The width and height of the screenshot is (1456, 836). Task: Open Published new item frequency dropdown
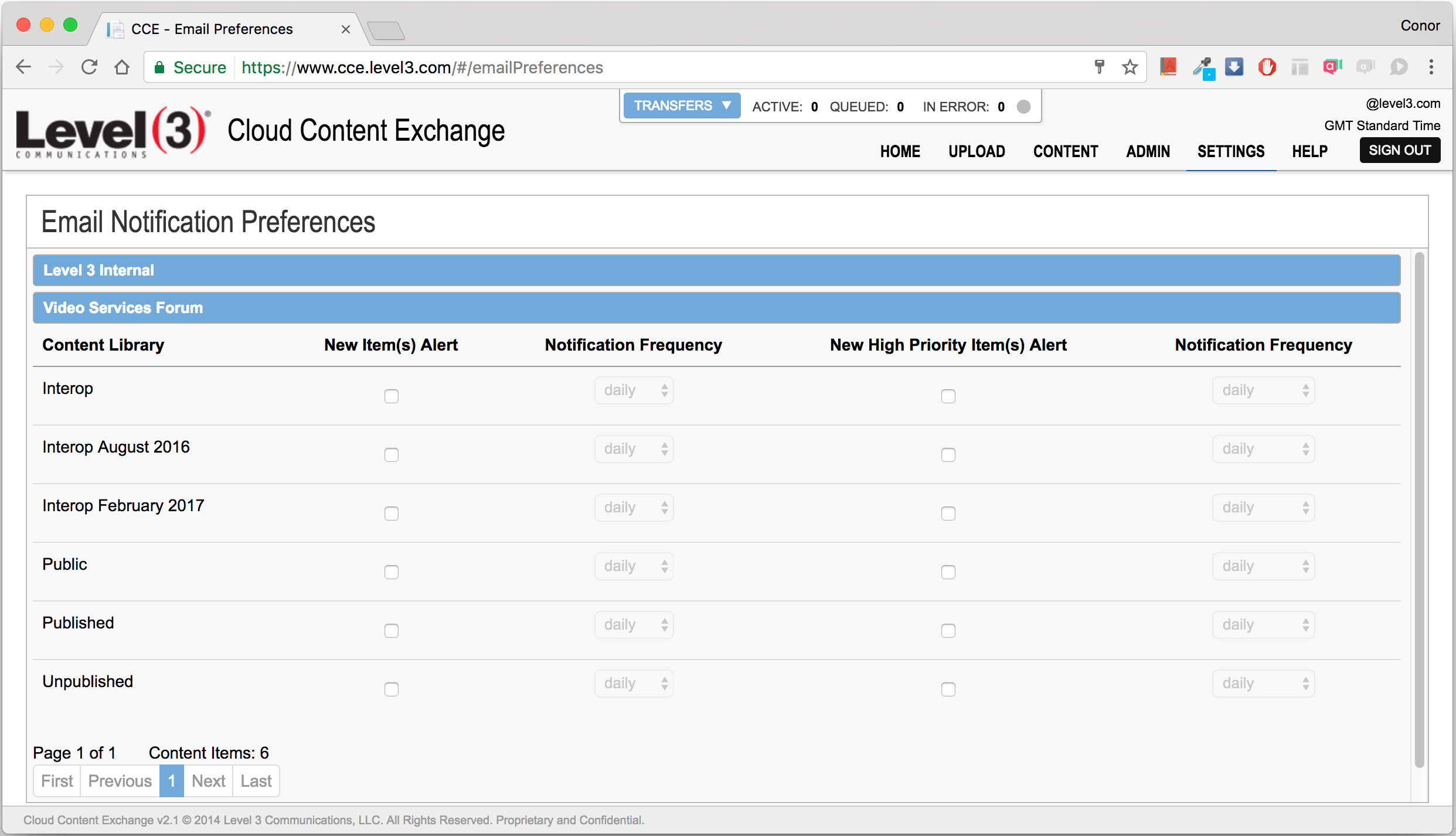click(634, 625)
